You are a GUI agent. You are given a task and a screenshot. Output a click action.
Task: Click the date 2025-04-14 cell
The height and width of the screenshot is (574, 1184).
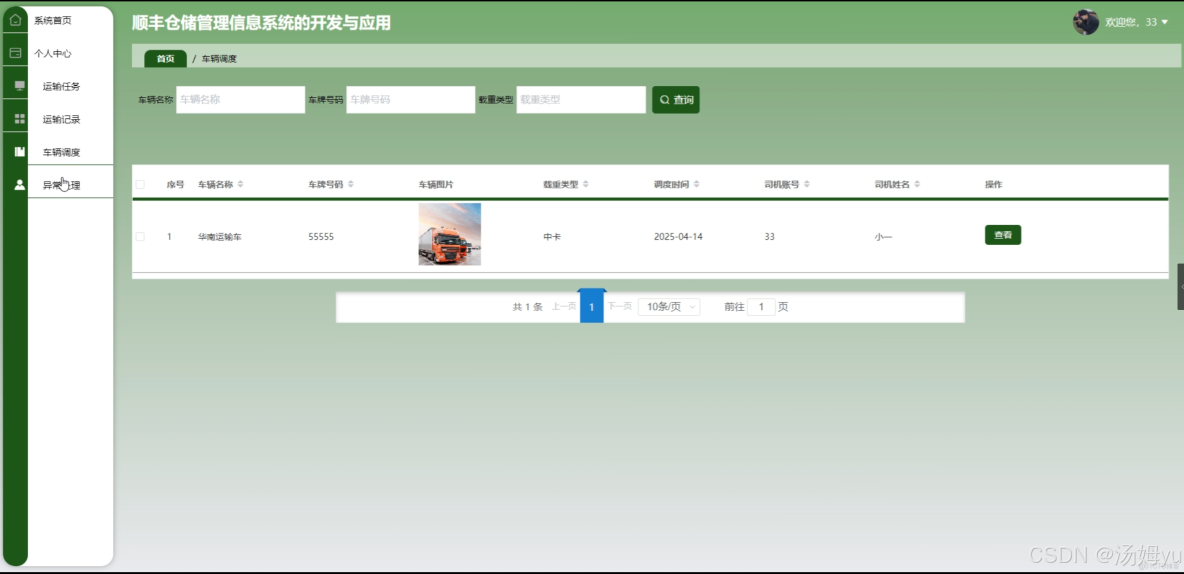pos(678,236)
